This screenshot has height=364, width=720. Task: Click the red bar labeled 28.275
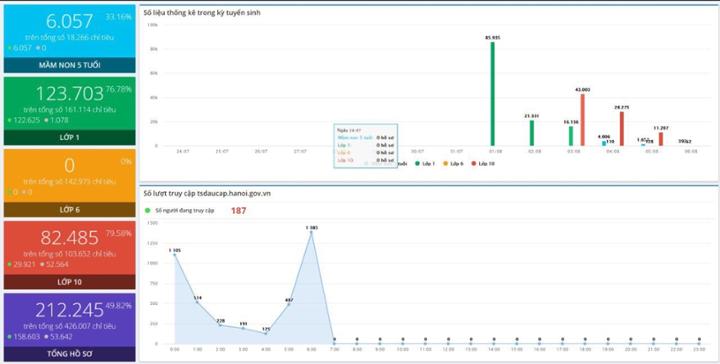622,129
